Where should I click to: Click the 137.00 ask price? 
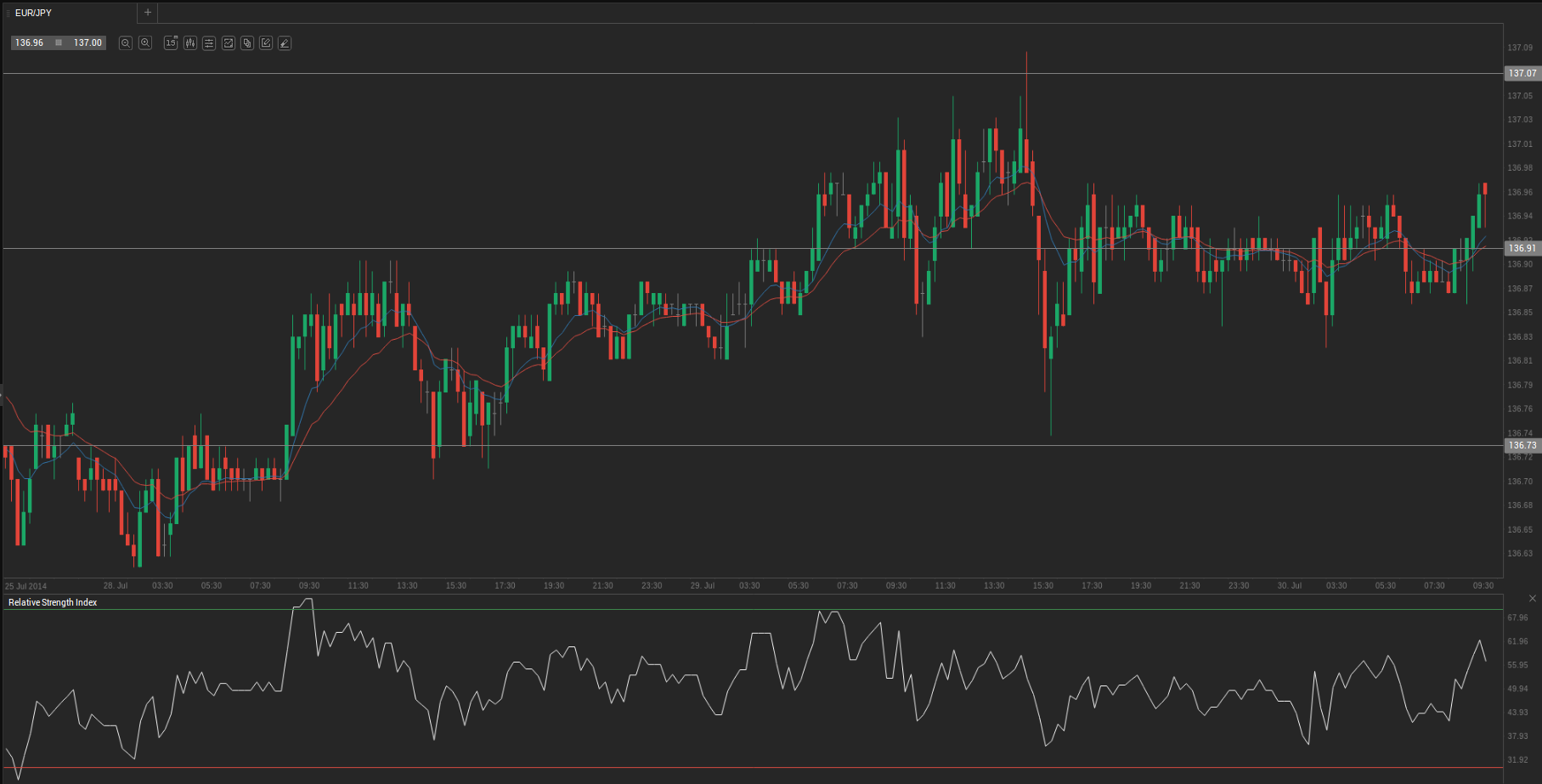coord(88,43)
